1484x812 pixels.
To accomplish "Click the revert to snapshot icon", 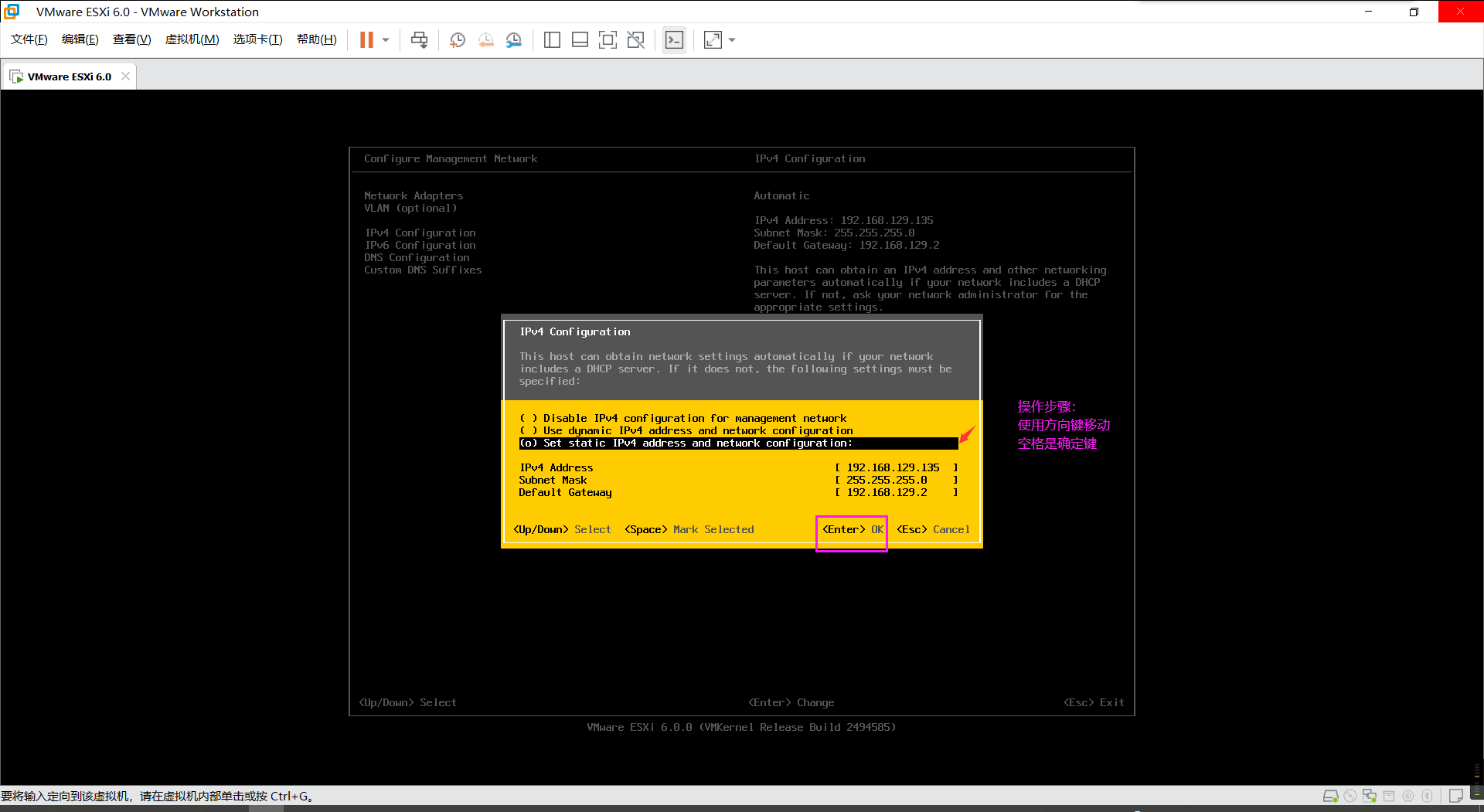I will [x=486, y=39].
